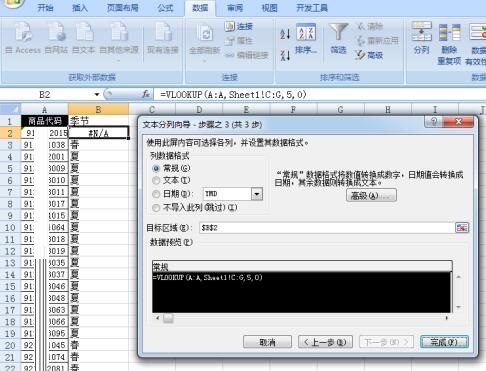Click the Properties (属性) item
The image size is (486, 371).
239,41
